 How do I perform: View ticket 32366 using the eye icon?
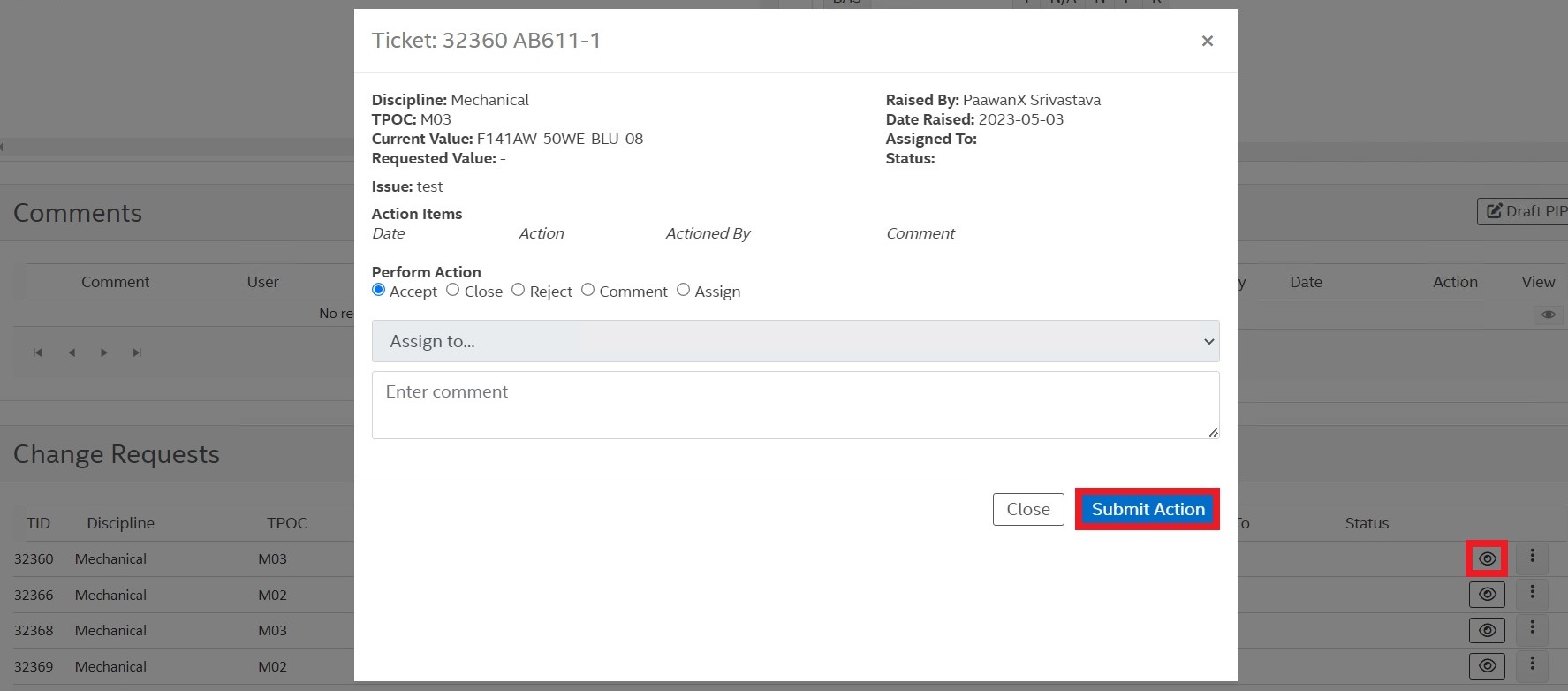click(1487, 595)
